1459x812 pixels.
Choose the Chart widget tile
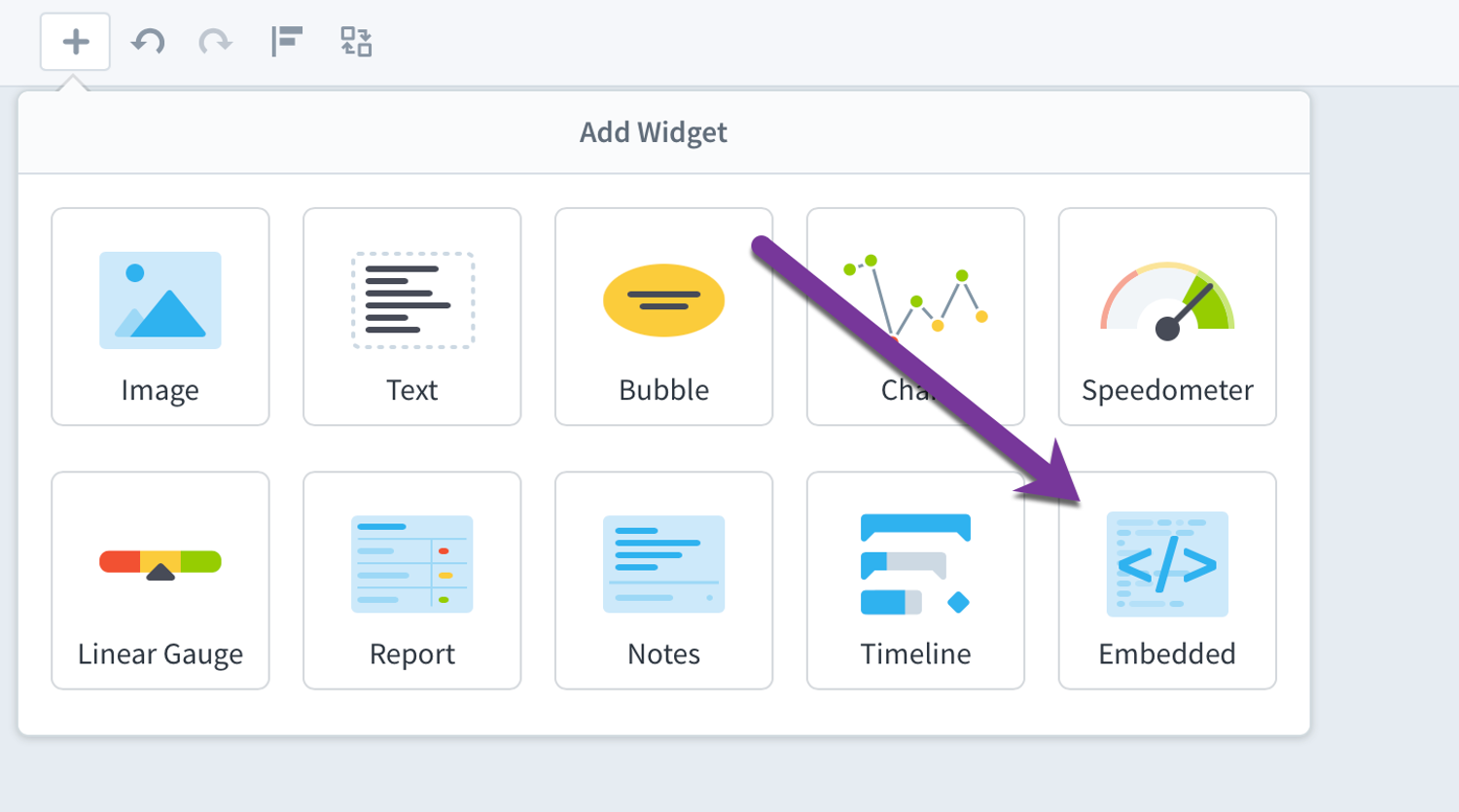coord(915,316)
